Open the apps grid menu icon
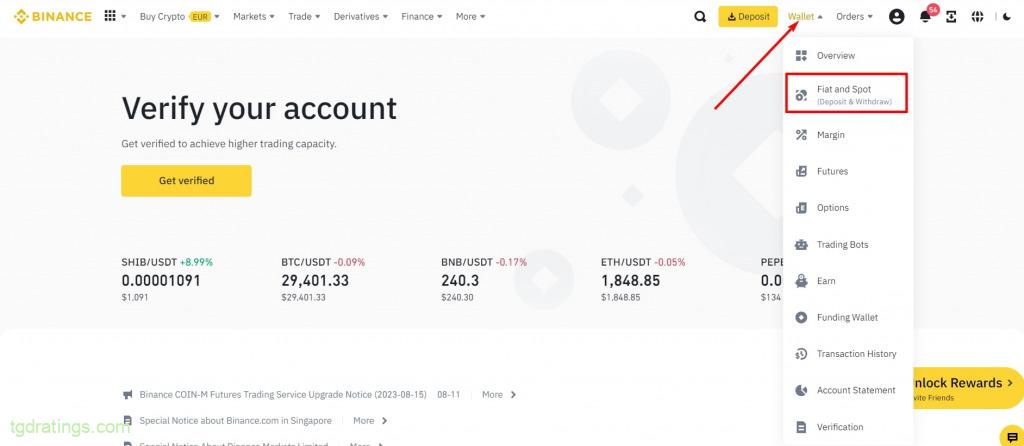The height and width of the screenshot is (446, 1024). (110, 16)
